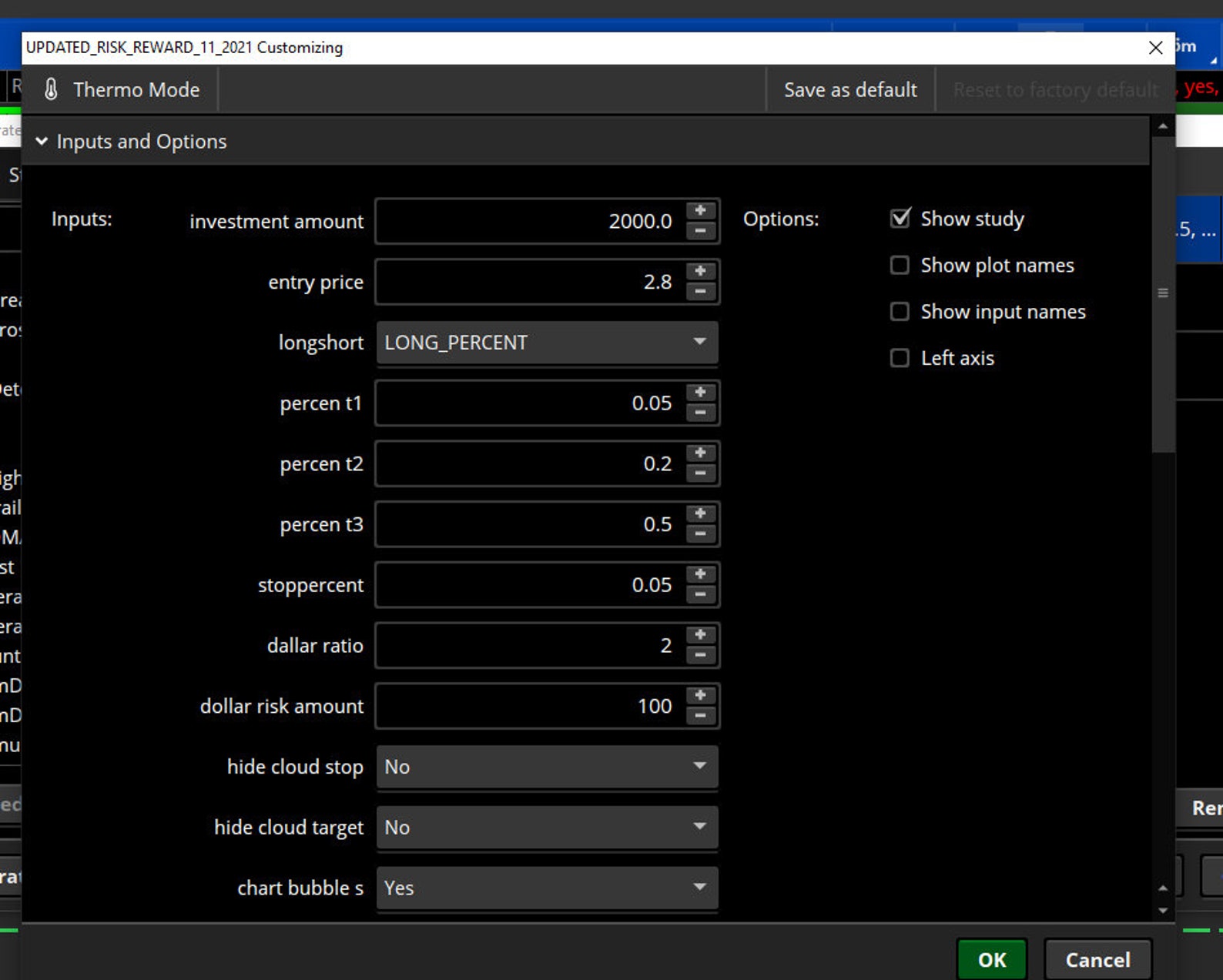The image size is (1223, 980).
Task: Increase dallar ratio with plus stepper
Action: (x=700, y=634)
